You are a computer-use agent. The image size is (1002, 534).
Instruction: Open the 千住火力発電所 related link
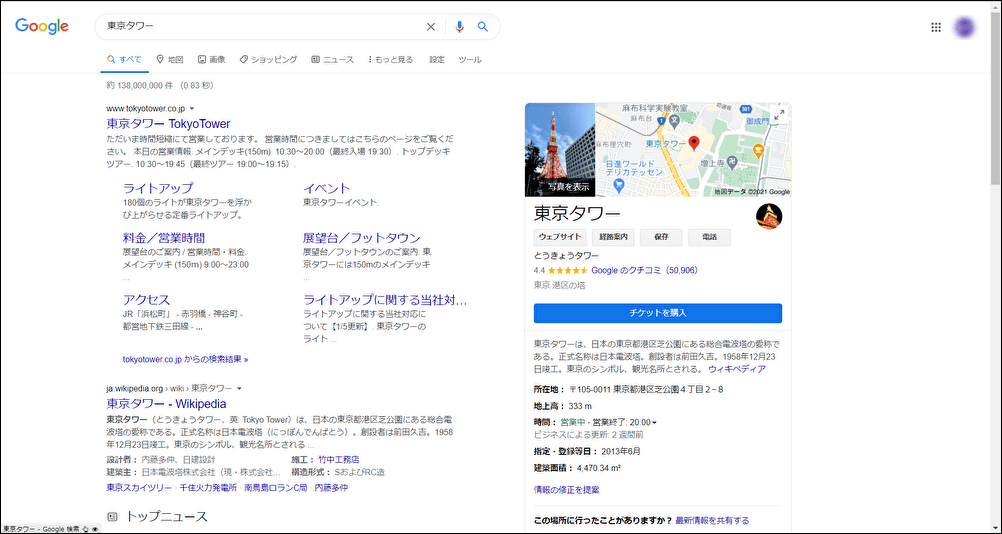208,487
